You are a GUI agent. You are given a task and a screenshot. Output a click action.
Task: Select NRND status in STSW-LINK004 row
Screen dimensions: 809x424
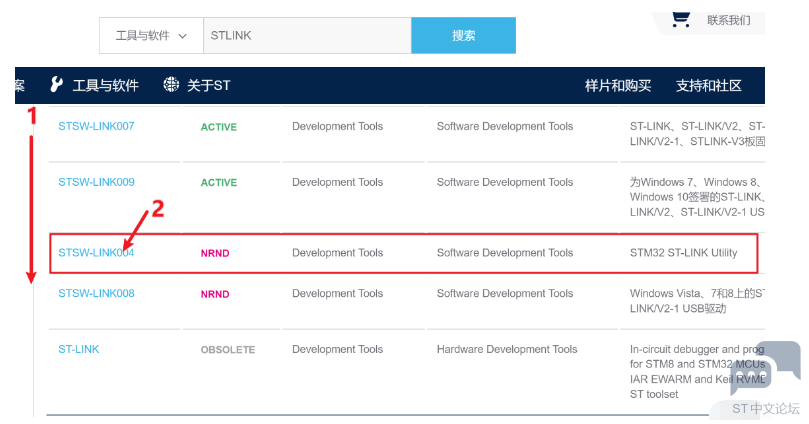click(x=215, y=253)
